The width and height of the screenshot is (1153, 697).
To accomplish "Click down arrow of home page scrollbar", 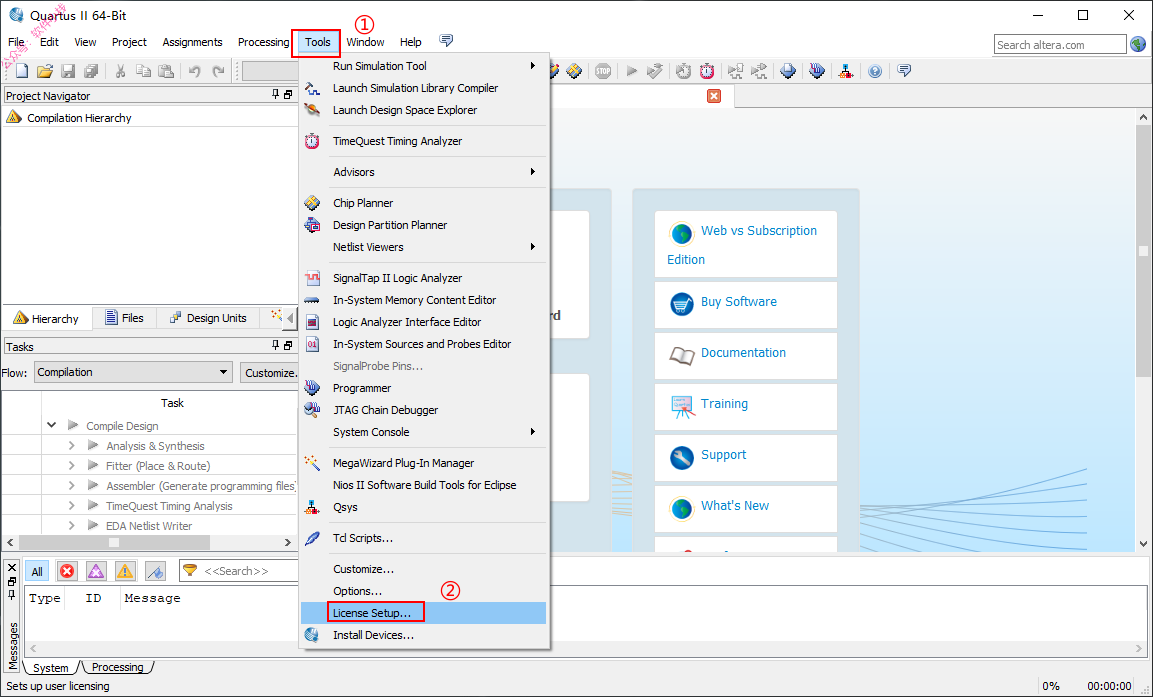I will 1143,544.
